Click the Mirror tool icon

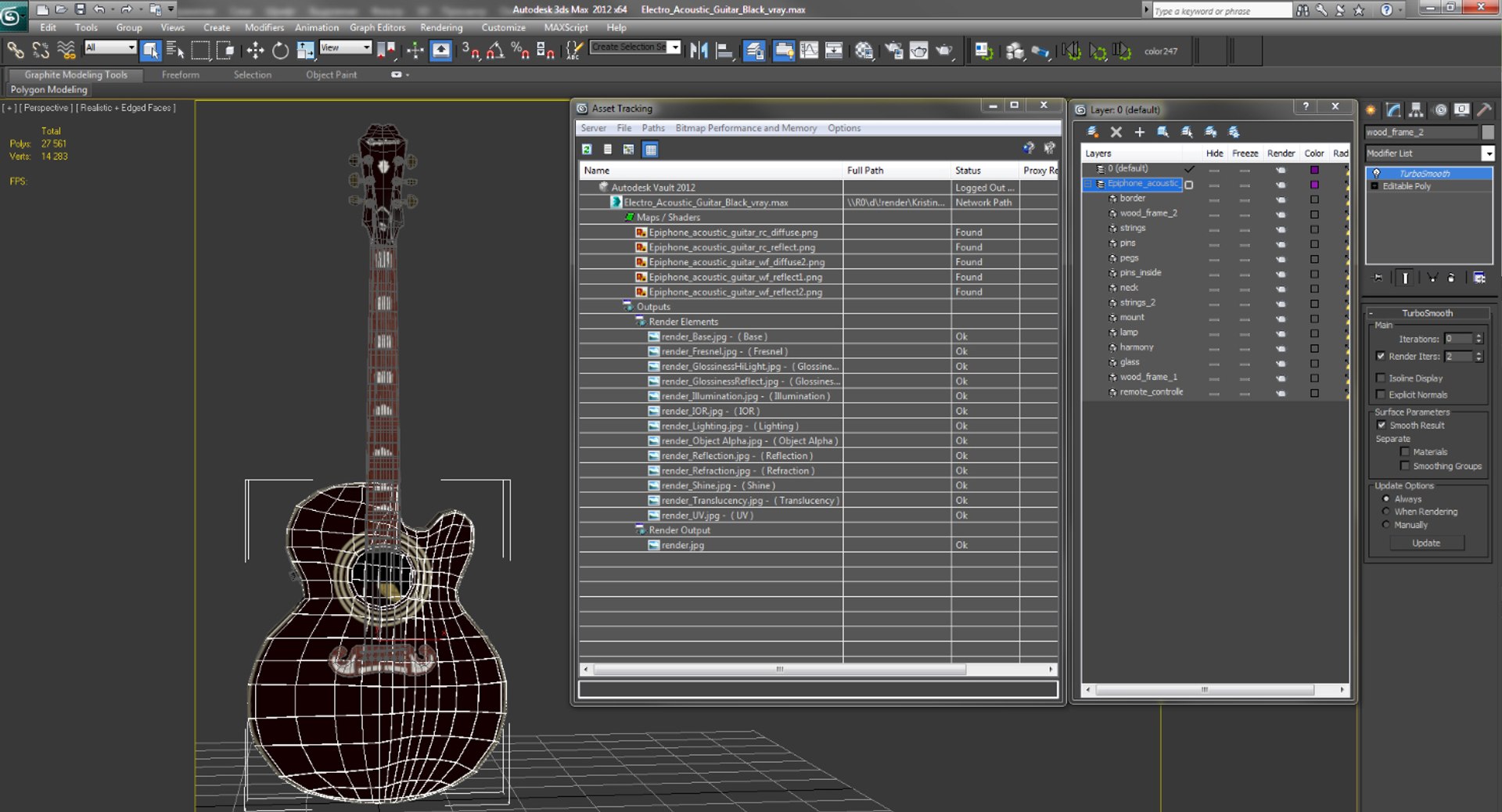pos(699,51)
